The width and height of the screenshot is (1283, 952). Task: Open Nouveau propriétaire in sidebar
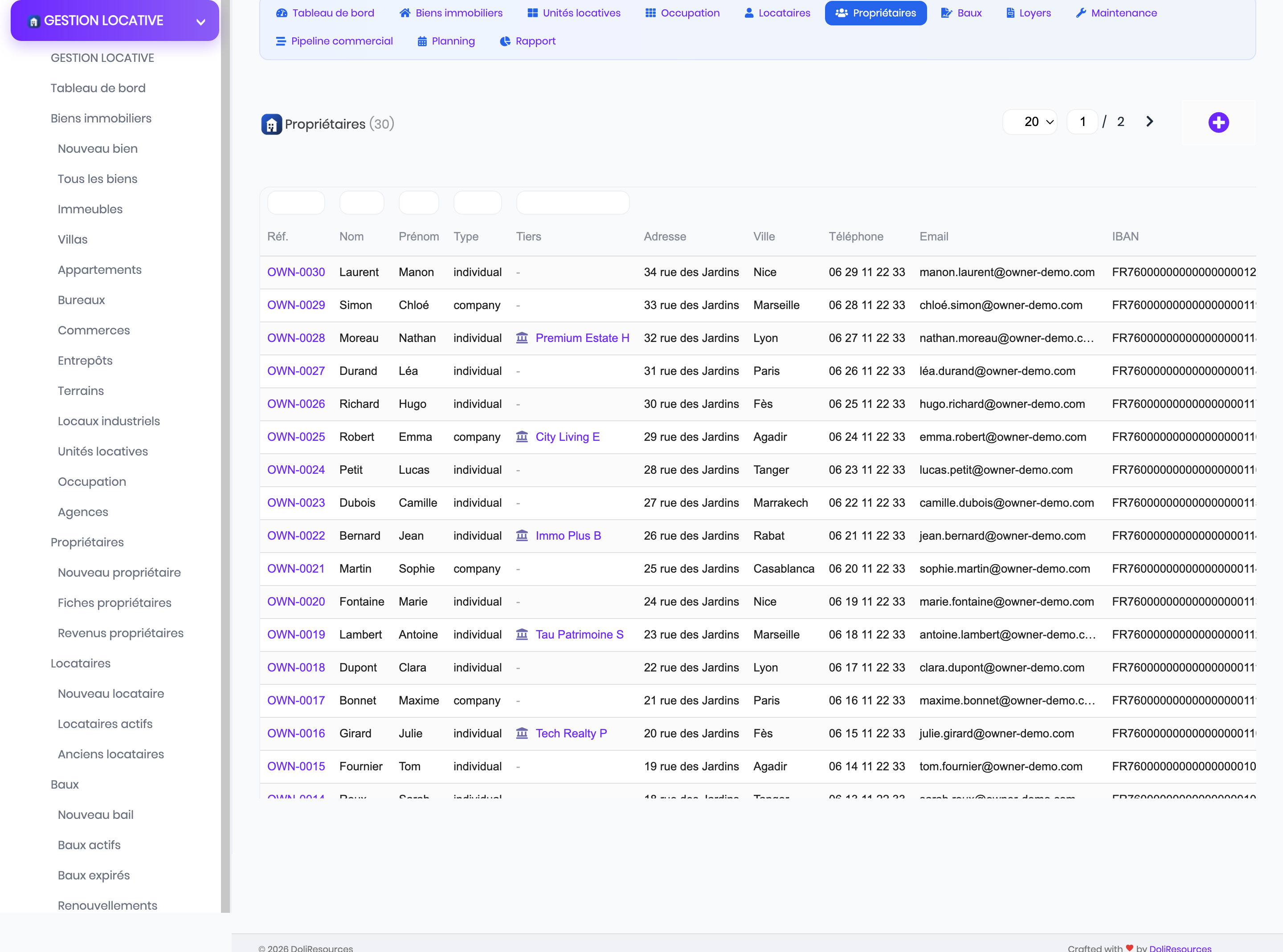click(119, 572)
